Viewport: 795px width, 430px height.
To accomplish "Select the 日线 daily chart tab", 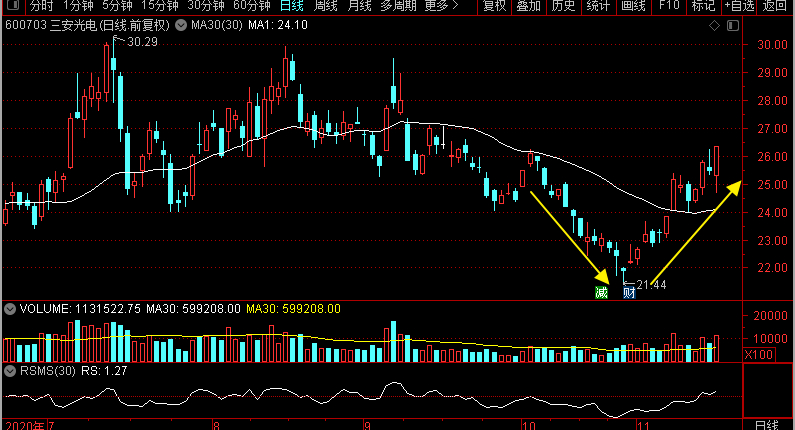I will point(292,6).
